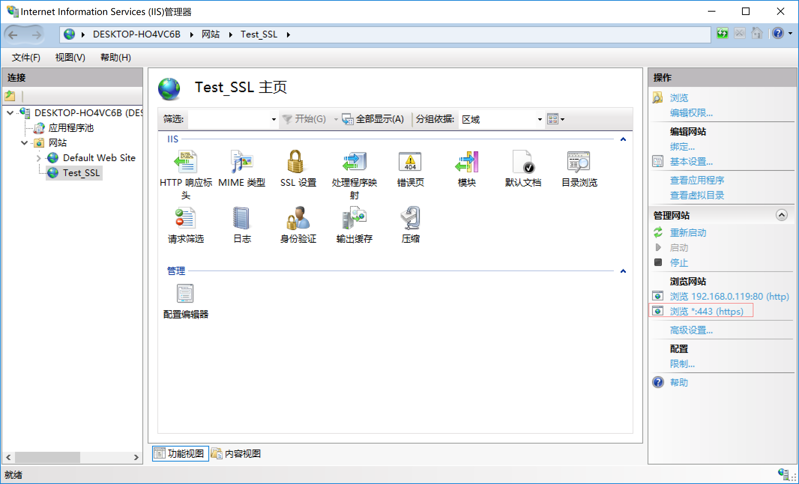Click scroll right arrow in connections panel
Screen dimensions: 799x484
tap(136, 458)
